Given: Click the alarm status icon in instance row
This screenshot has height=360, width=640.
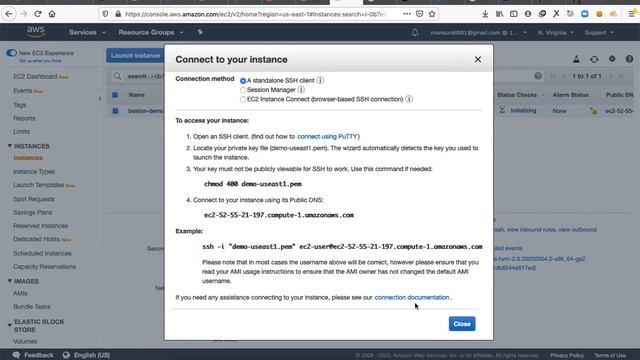Looking at the screenshot, I should pos(593,111).
